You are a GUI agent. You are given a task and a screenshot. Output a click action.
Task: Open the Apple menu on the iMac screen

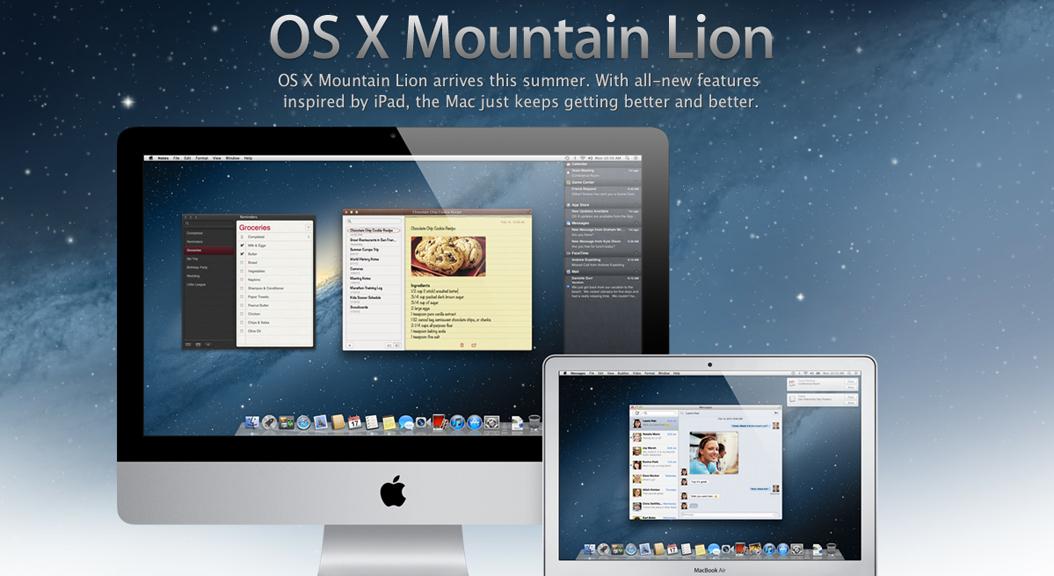click(x=149, y=158)
